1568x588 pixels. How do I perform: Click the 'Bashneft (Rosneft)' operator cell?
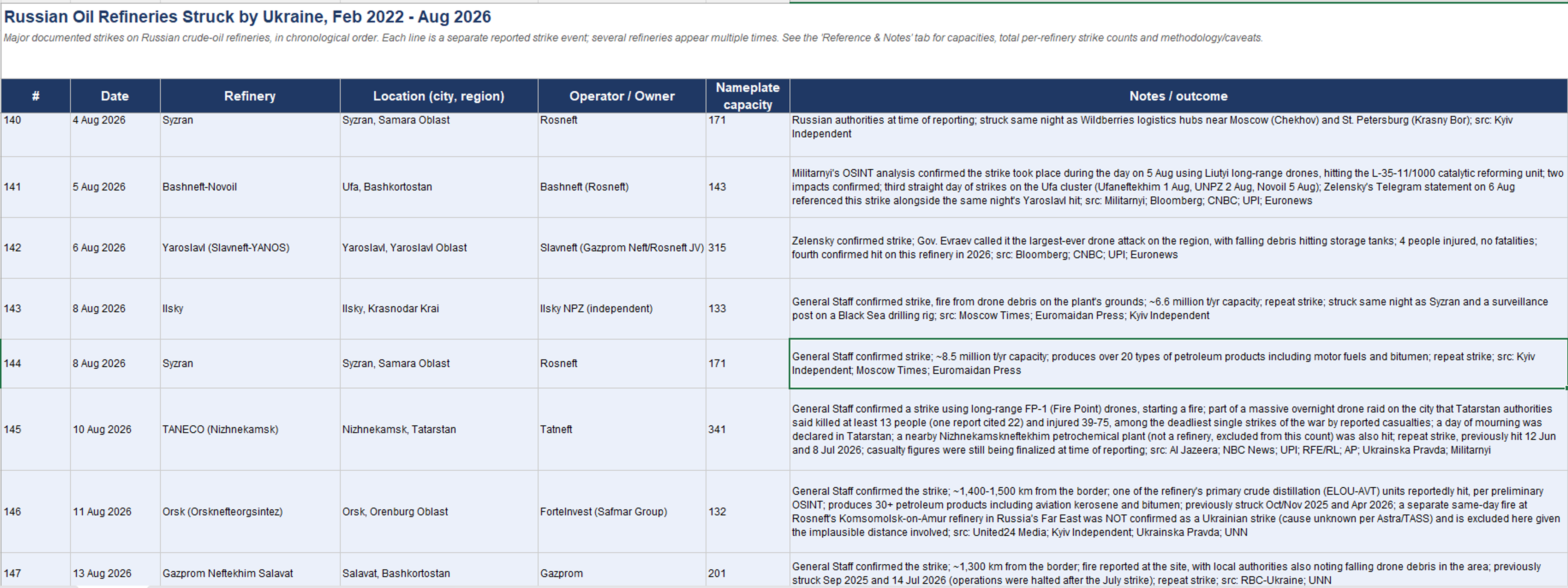pos(622,187)
